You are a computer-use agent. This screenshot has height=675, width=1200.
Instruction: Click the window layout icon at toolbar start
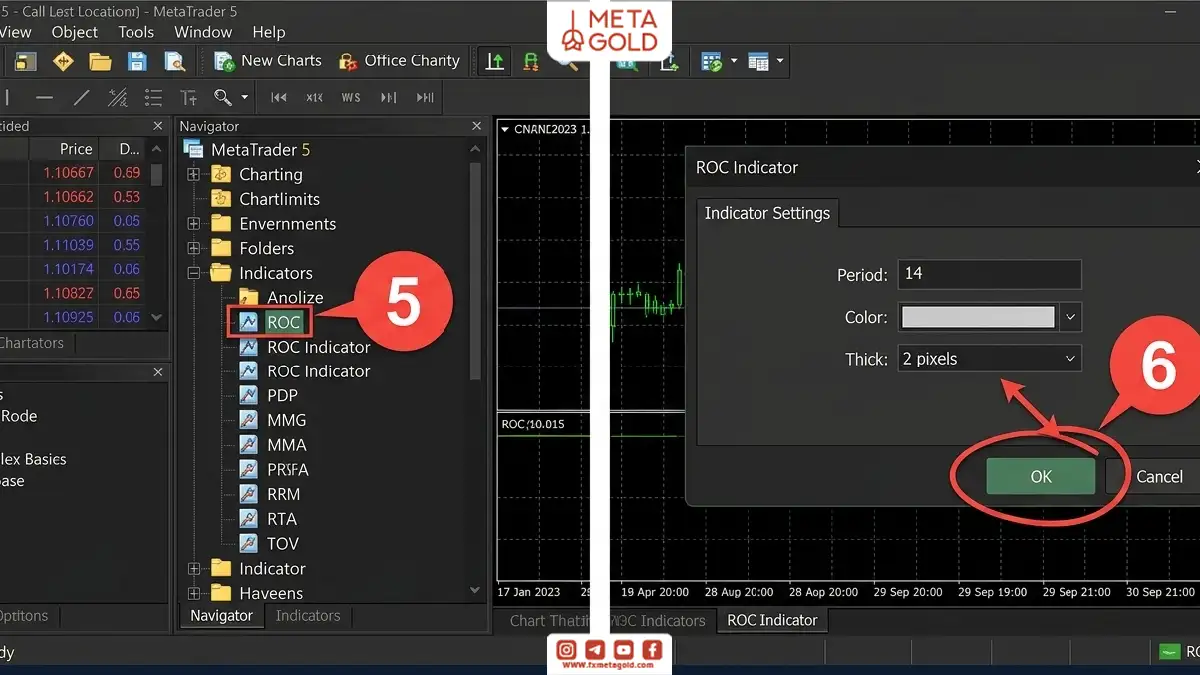pos(25,62)
